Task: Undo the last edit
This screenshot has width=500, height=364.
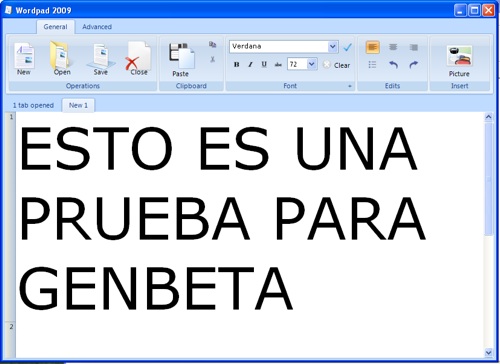Action: point(394,64)
